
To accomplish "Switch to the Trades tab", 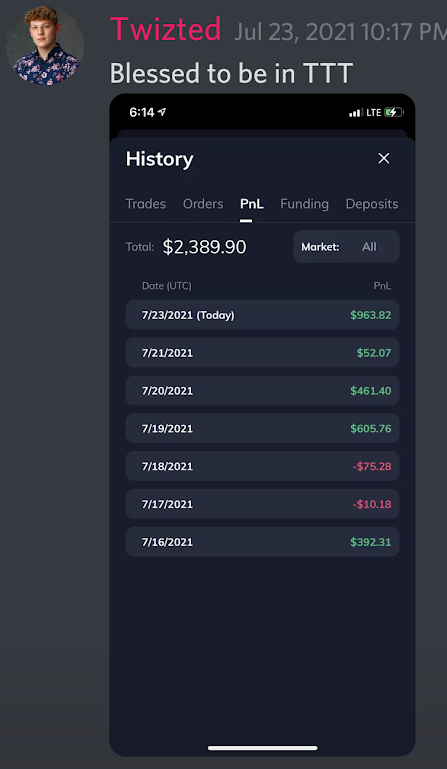I will (x=146, y=204).
